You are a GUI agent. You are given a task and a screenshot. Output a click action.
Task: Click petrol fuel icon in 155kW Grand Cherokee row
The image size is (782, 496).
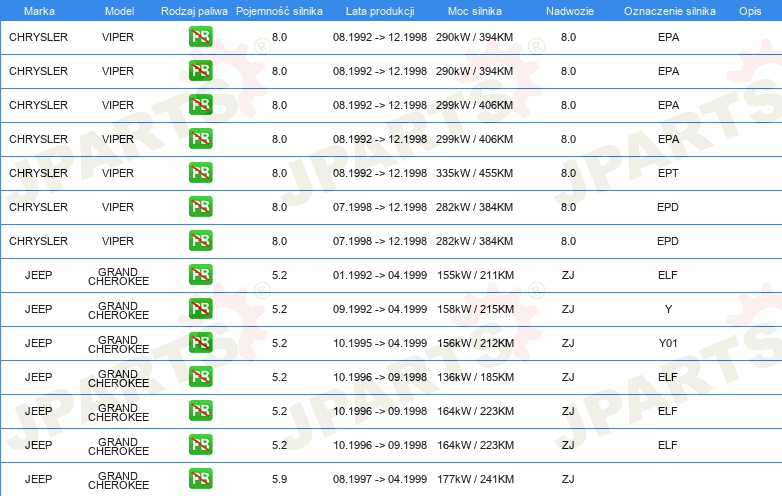click(200, 275)
